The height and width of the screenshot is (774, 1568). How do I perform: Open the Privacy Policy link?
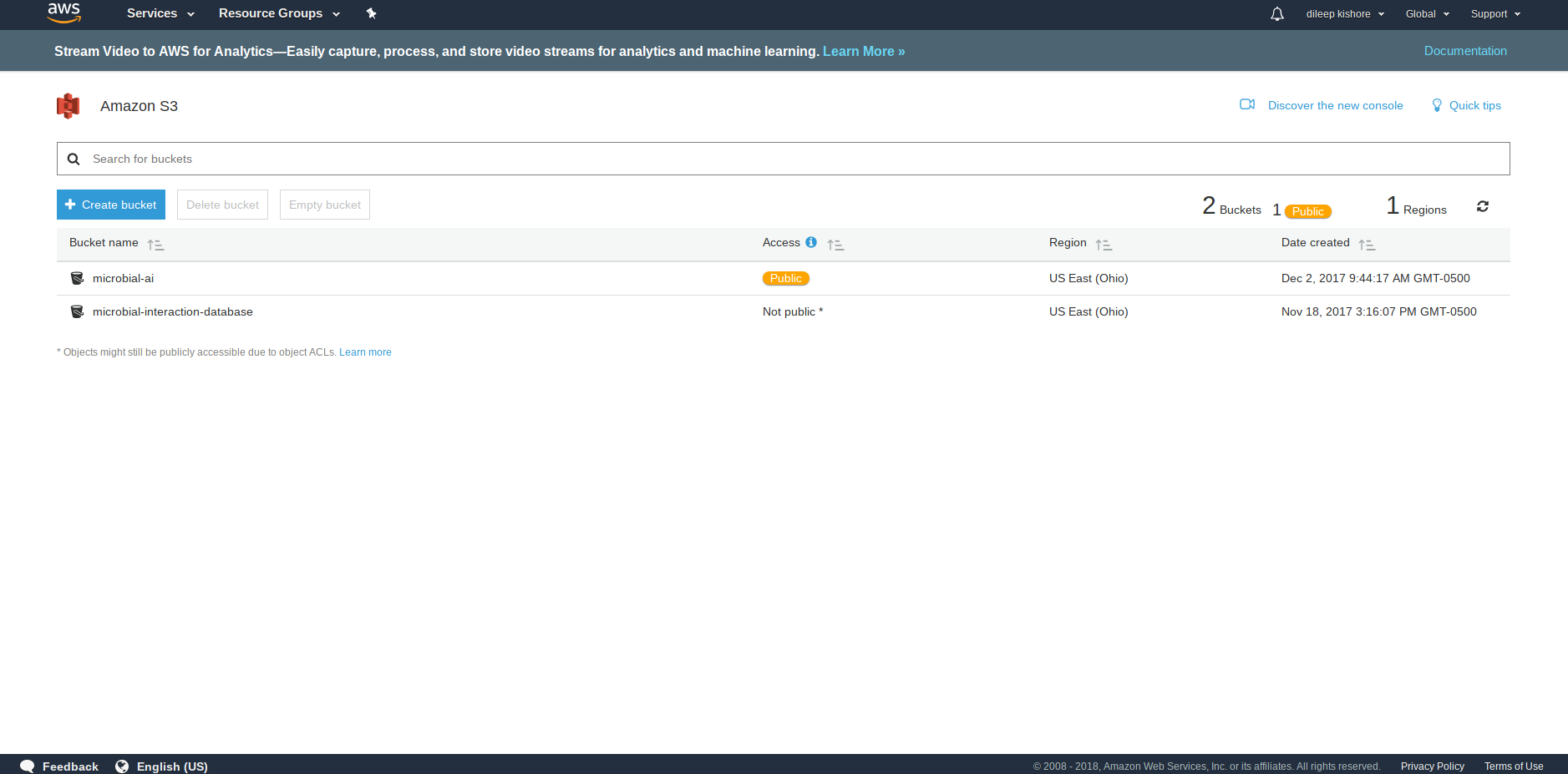coord(1433,766)
